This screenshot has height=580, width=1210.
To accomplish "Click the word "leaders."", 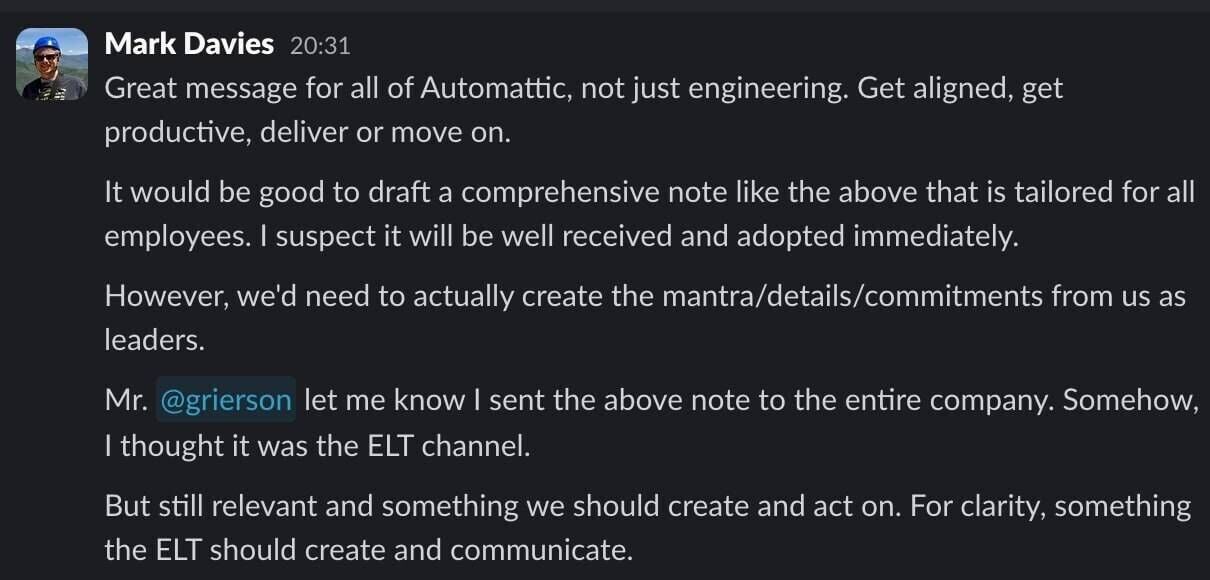I will click(155, 340).
